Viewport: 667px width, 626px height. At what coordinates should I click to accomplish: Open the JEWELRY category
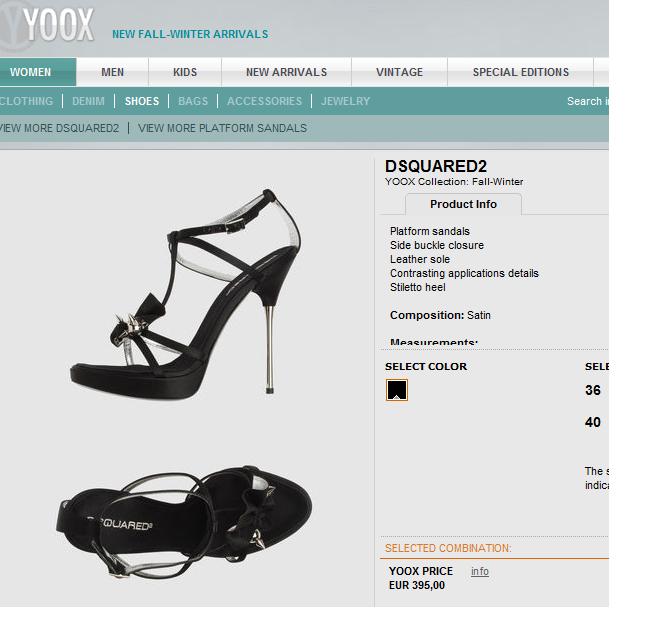(345, 101)
